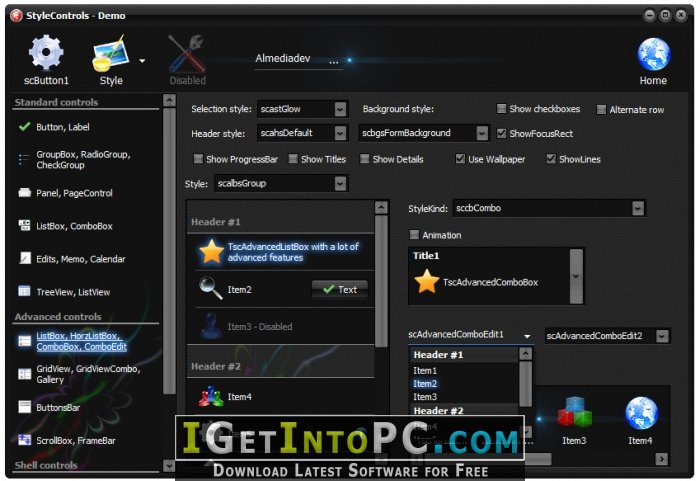Viewport: 700px width, 481px height.
Task: Click the scButton1 gear icon
Action: (46, 53)
